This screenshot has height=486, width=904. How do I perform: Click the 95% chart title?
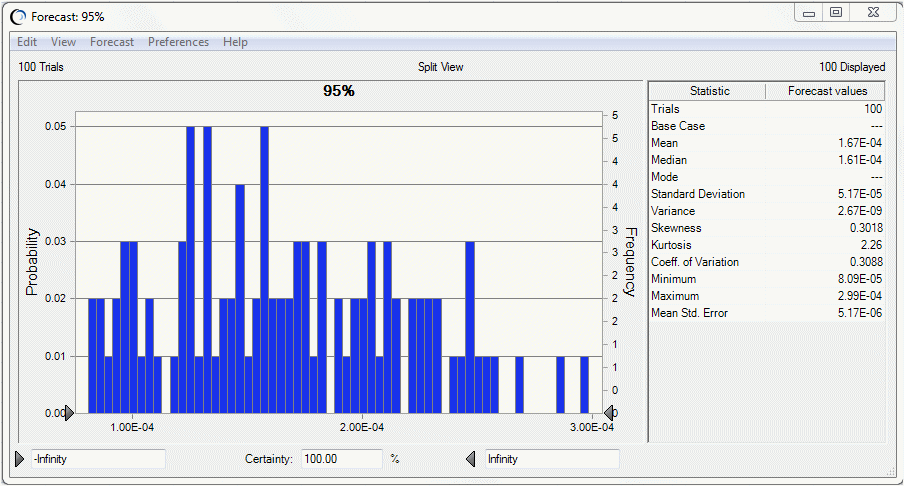pos(339,91)
